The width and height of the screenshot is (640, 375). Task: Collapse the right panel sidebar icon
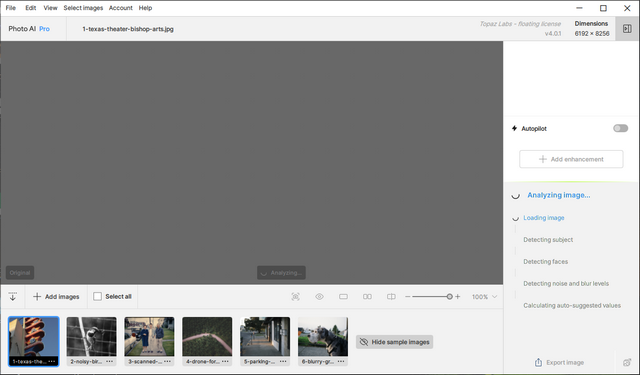click(627, 29)
